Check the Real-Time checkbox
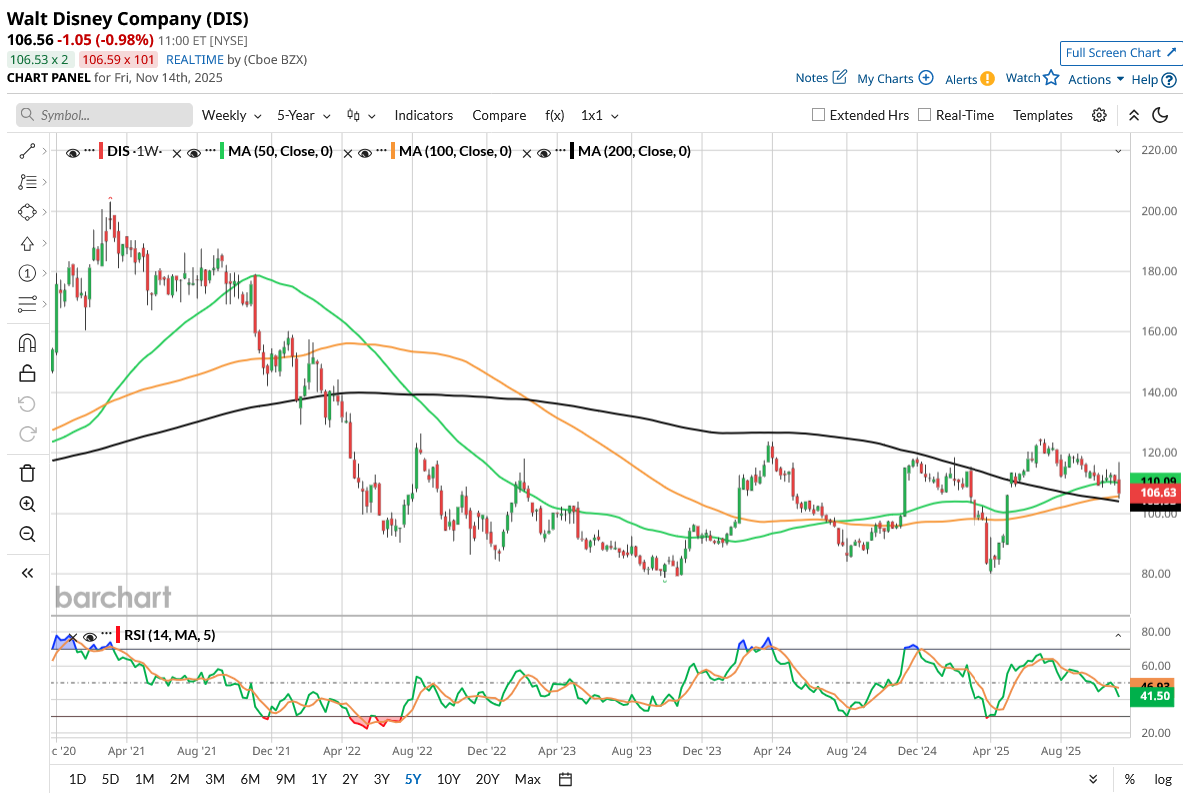 924,115
